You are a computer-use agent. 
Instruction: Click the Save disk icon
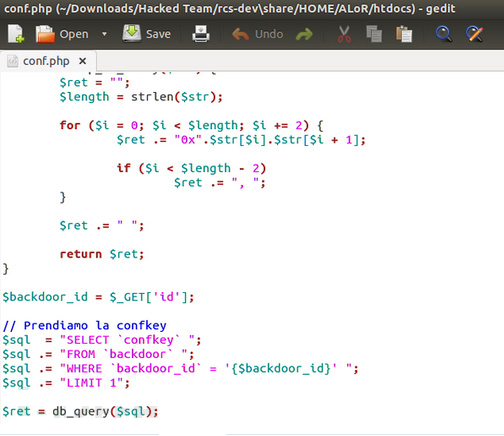point(132,33)
